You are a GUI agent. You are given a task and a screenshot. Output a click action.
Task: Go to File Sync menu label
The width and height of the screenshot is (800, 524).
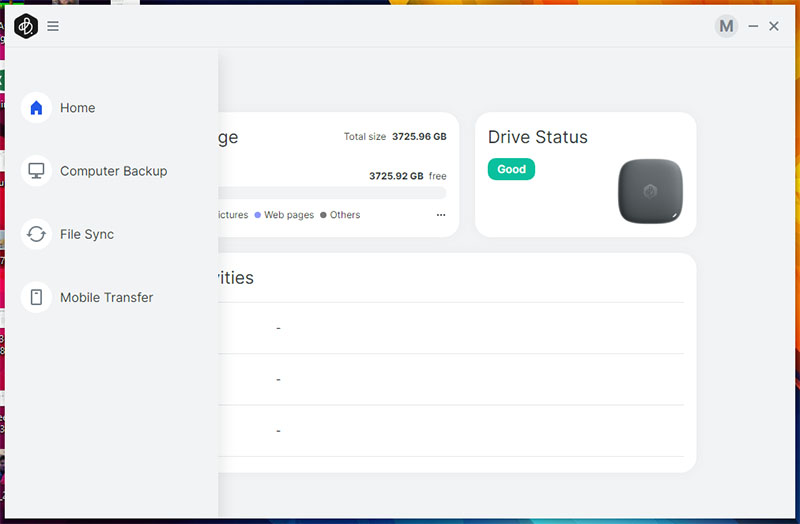tap(87, 234)
